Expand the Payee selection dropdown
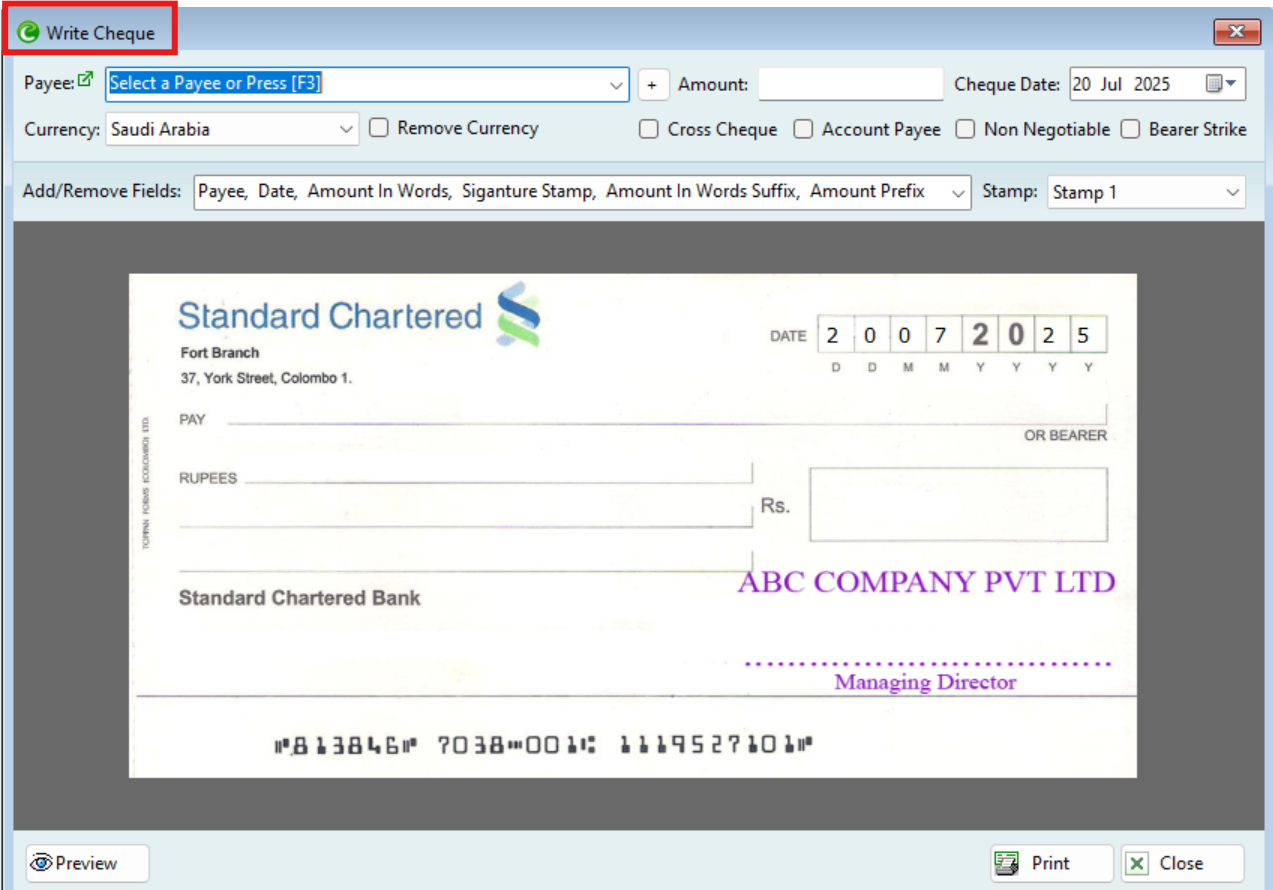The height and width of the screenshot is (890, 1273). tap(617, 85)
